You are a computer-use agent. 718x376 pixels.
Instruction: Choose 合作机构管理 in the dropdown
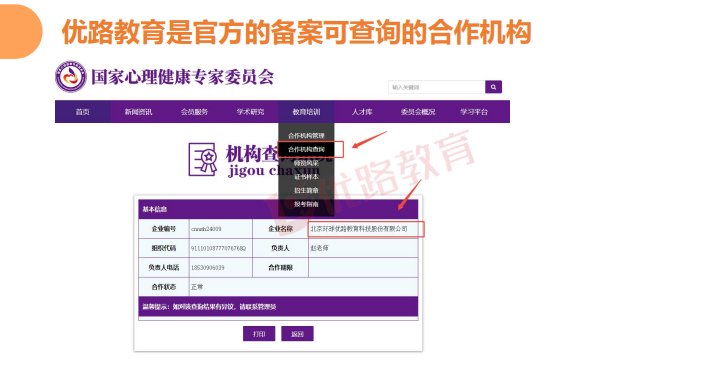click(x=306, y=136)
